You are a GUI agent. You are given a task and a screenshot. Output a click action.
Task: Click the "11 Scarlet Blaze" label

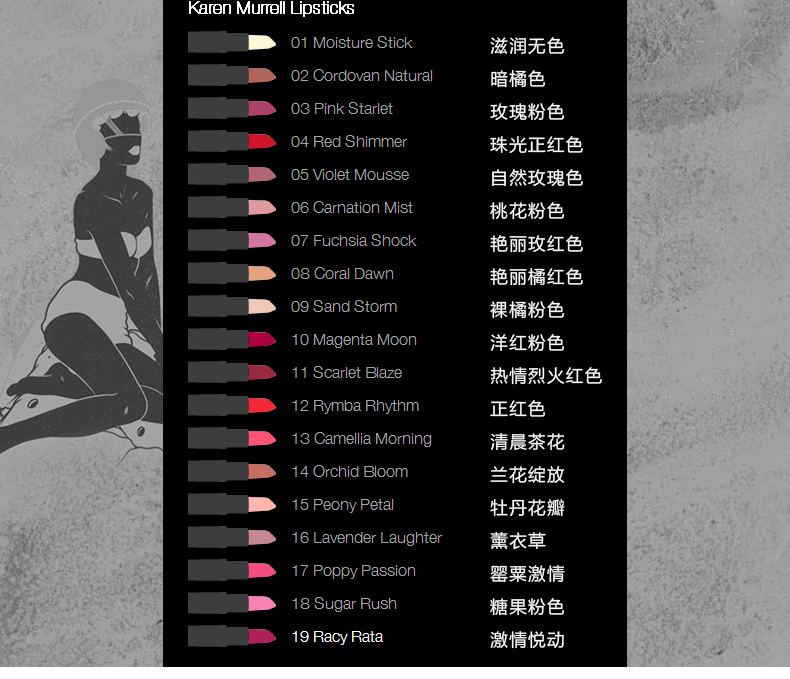pos(347,373)
